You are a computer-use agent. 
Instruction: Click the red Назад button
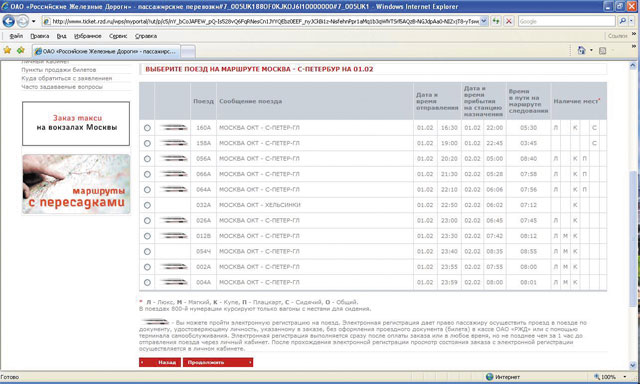tap(160, 362)
